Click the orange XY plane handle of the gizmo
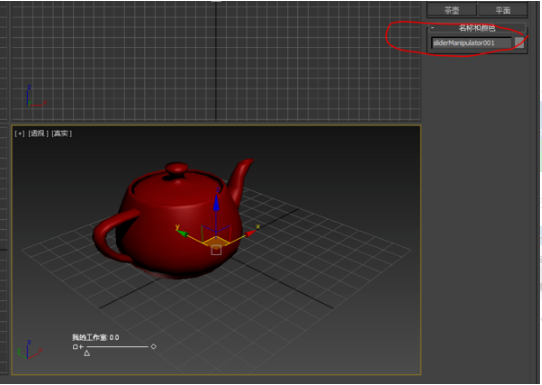The image size is (542, 385). coord(216,242)
